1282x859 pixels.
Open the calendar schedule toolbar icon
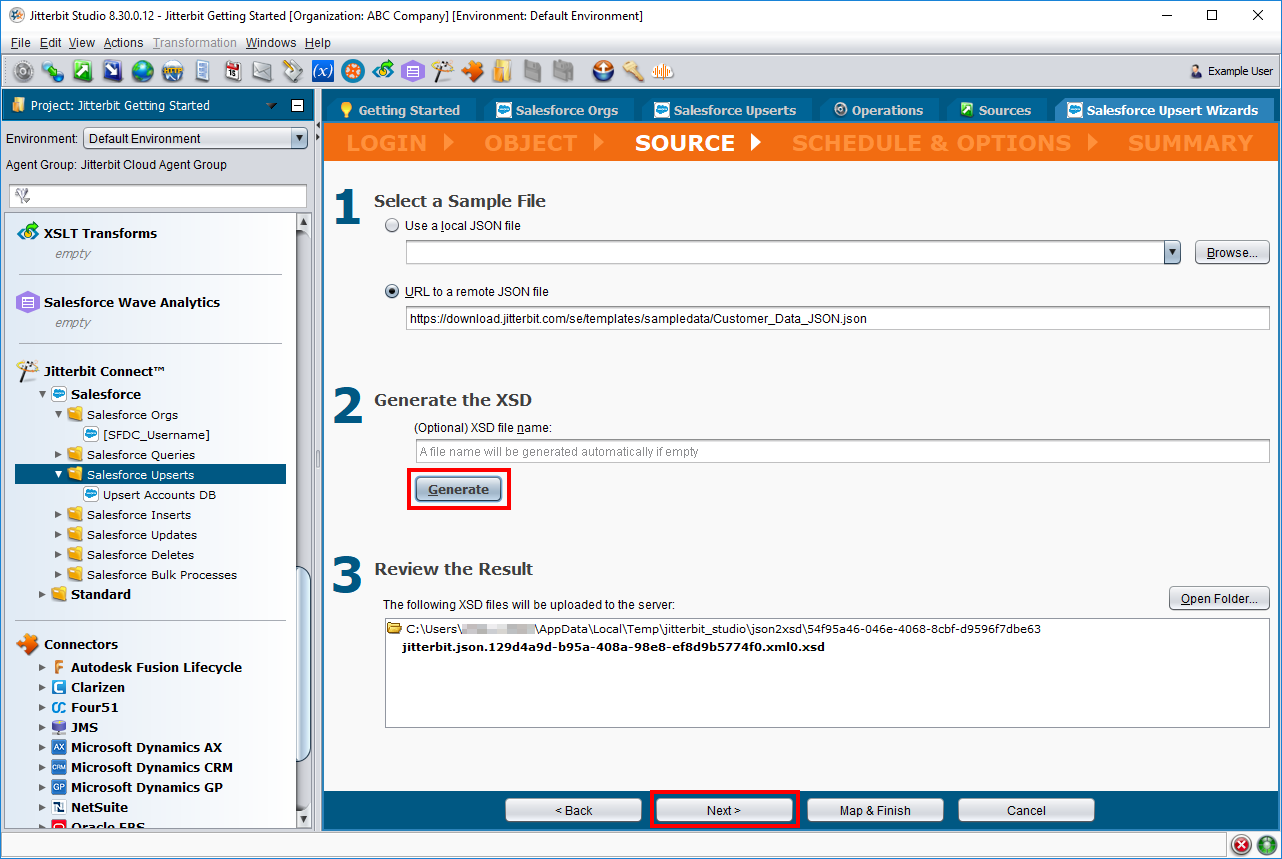pyautogui.click(x=232, y=71)
